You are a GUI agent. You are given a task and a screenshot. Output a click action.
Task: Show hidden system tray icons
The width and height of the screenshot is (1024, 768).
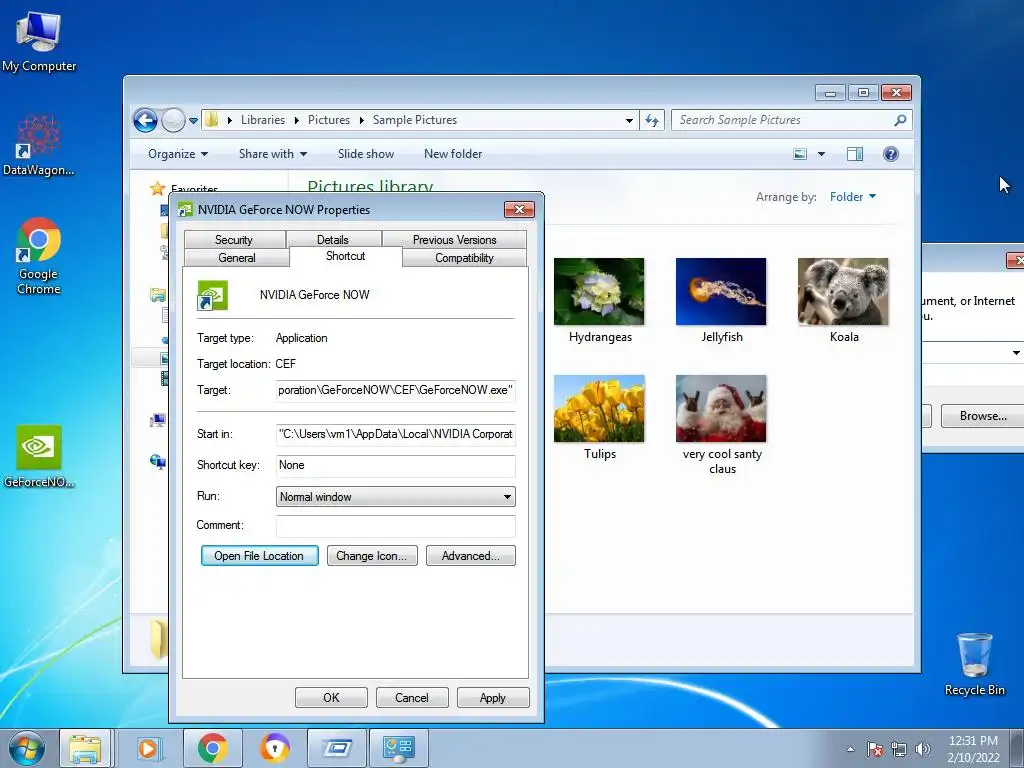(850, 749)
